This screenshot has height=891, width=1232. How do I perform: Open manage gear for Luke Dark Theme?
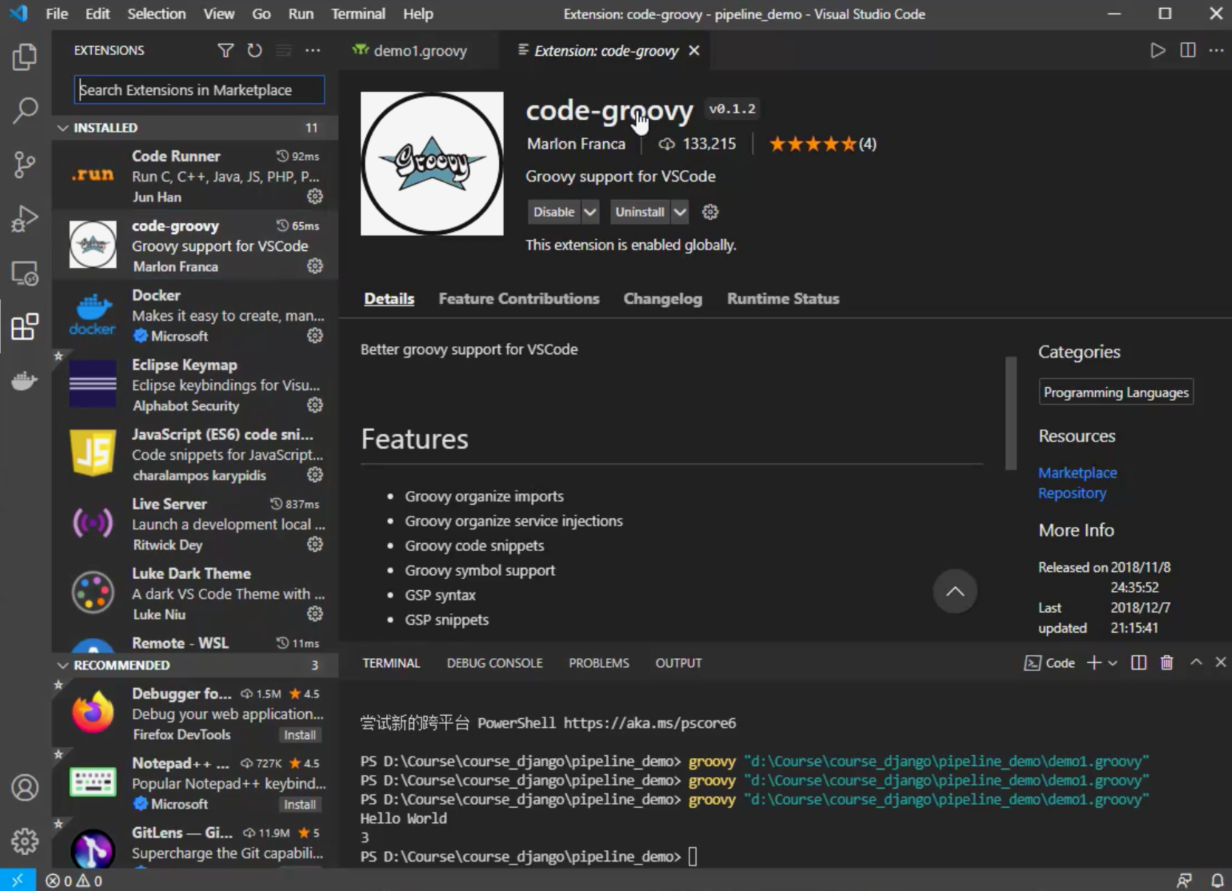pos(315,613)
